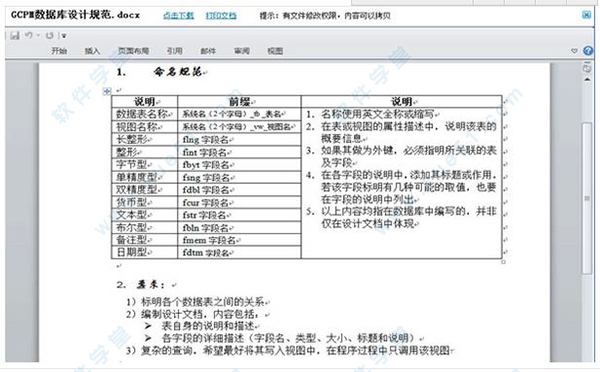
Task: Click the fdtm 字段名 cell
Action: pyautogui.click(x=240, y=253)
